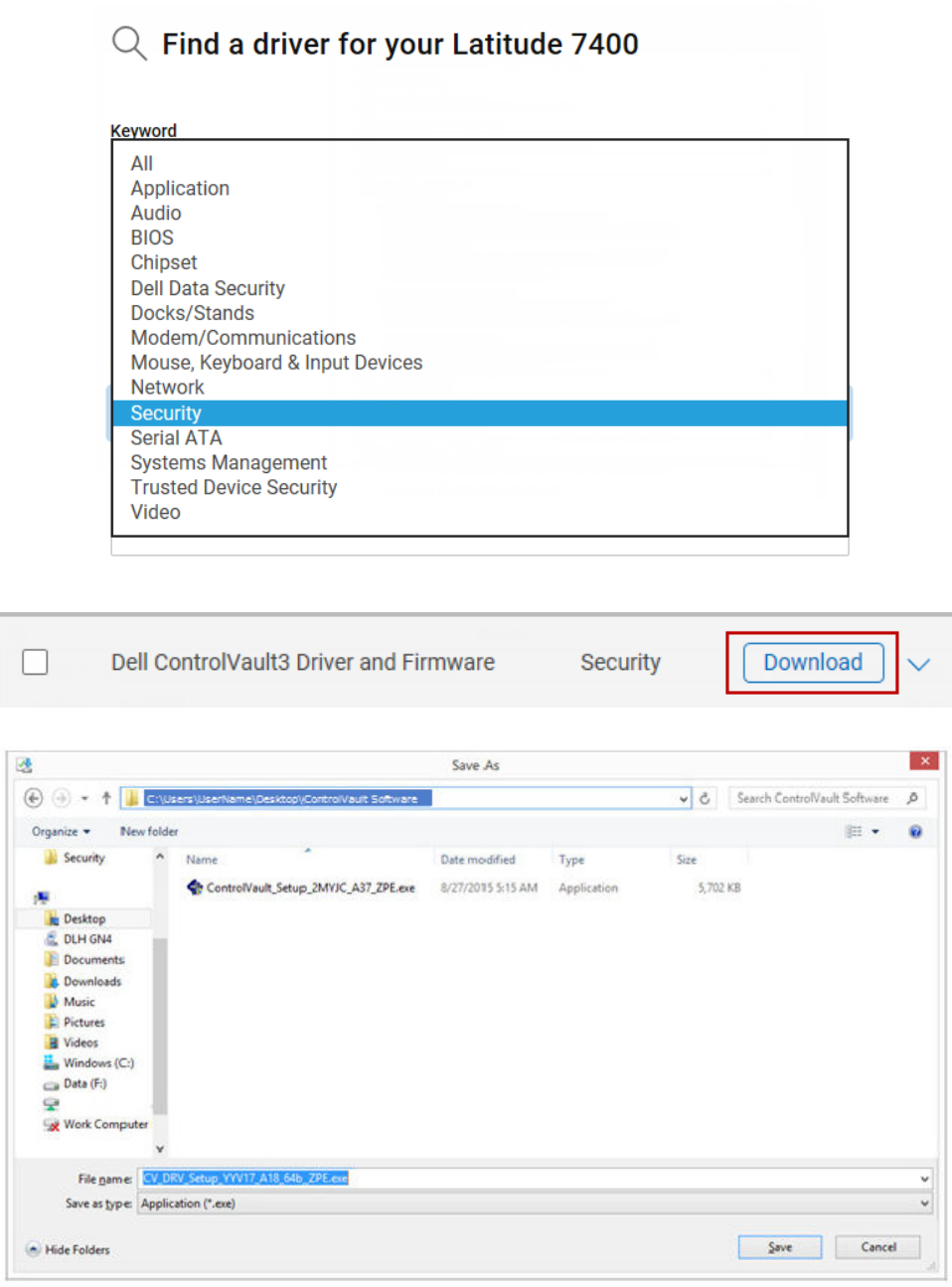The image size is (952, 1287).
Task: Select the Music folder
Action: pos(70,1002)
